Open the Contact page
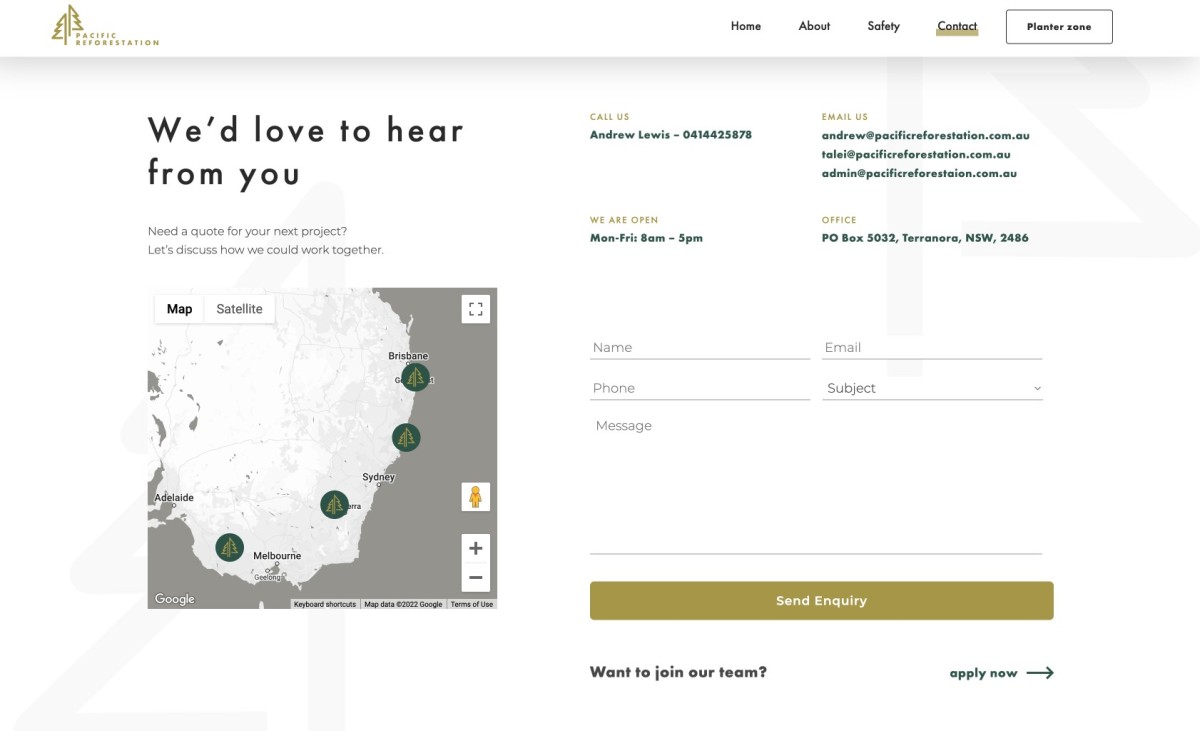The height and width of the screenshot is (731, 1200). tap(957, 27)
